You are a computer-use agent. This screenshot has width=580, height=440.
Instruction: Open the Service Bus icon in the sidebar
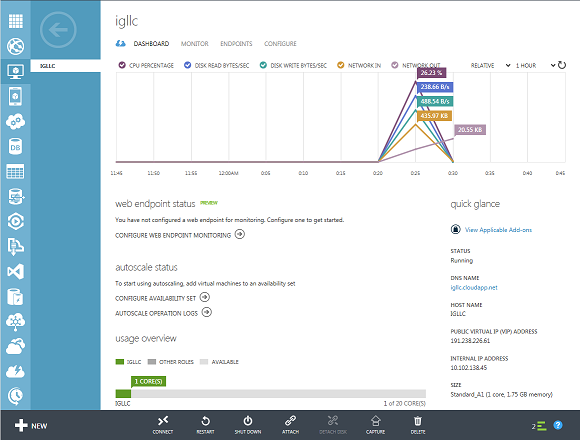click(x=16, y=246)
